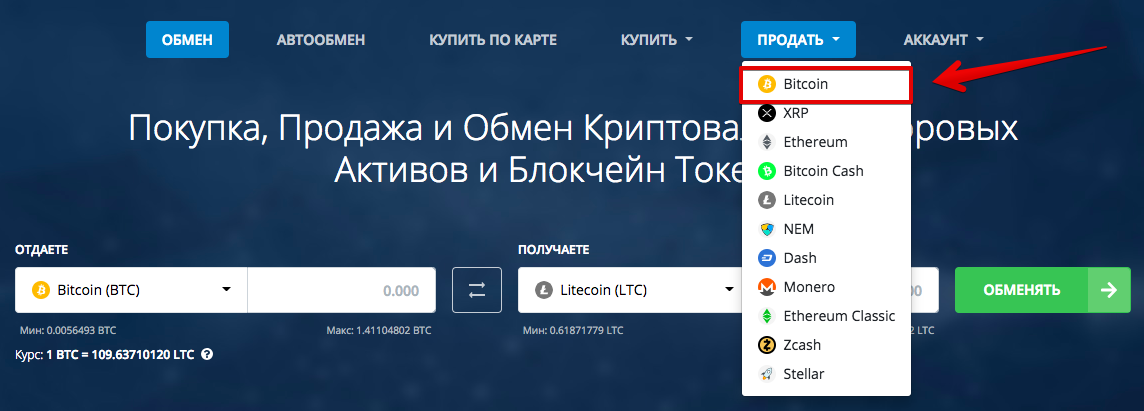
Task: Pick NEM from the ПРОДАТЬ menu
Action: tap(826, 229)
